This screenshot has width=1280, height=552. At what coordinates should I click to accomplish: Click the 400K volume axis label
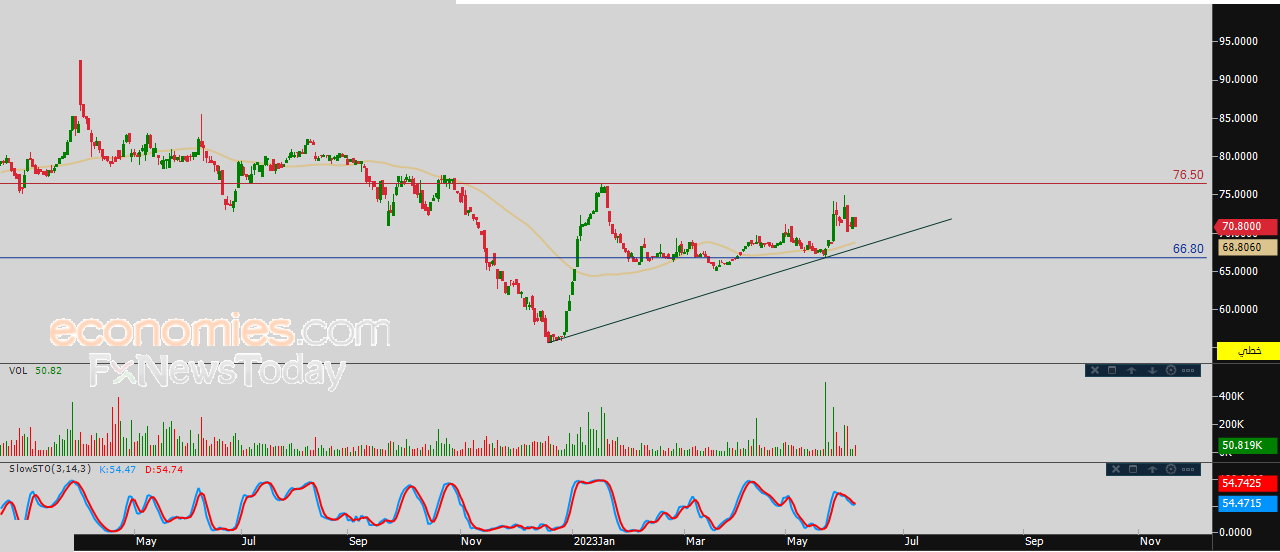1231,397
